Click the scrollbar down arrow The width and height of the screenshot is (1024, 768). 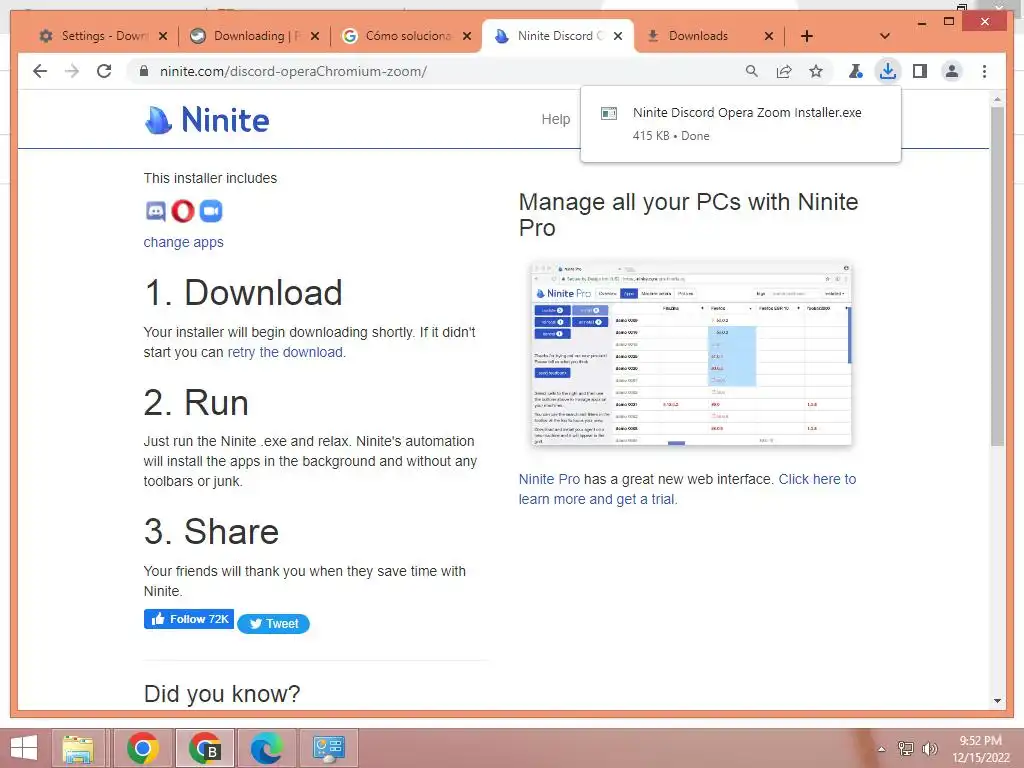click(x=997, y=701)
